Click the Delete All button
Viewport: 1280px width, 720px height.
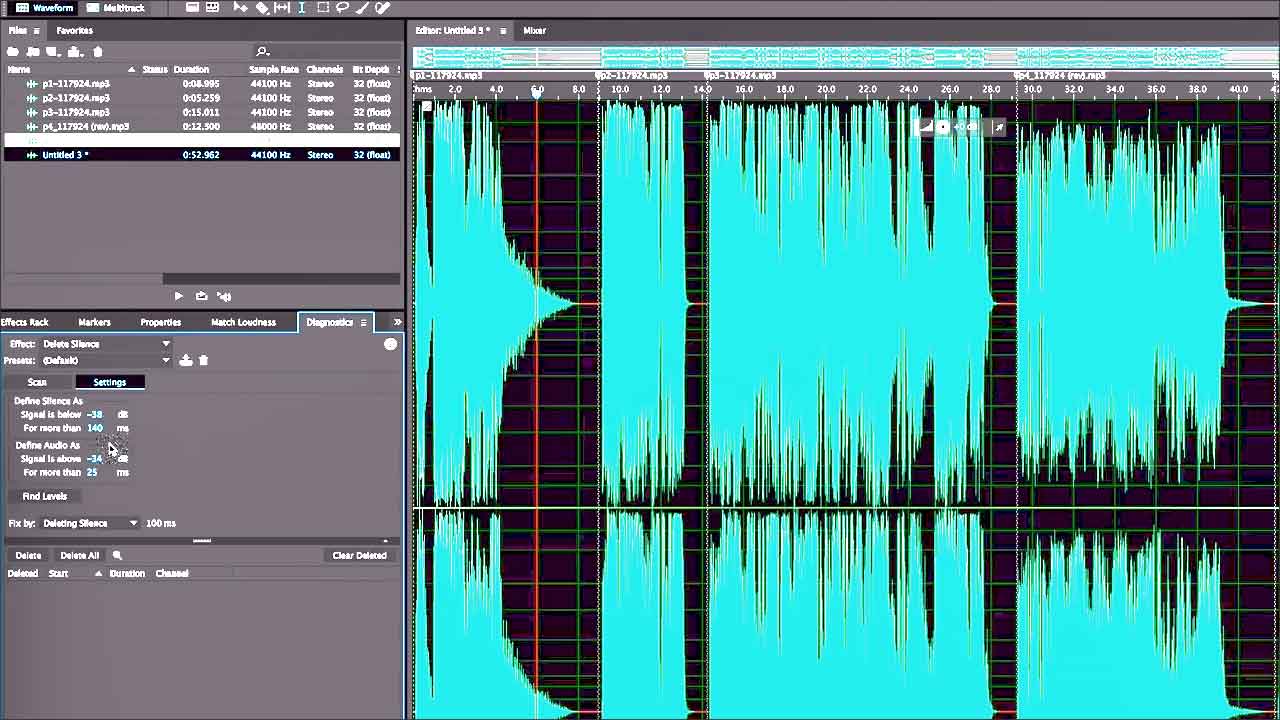pos(80,555)
